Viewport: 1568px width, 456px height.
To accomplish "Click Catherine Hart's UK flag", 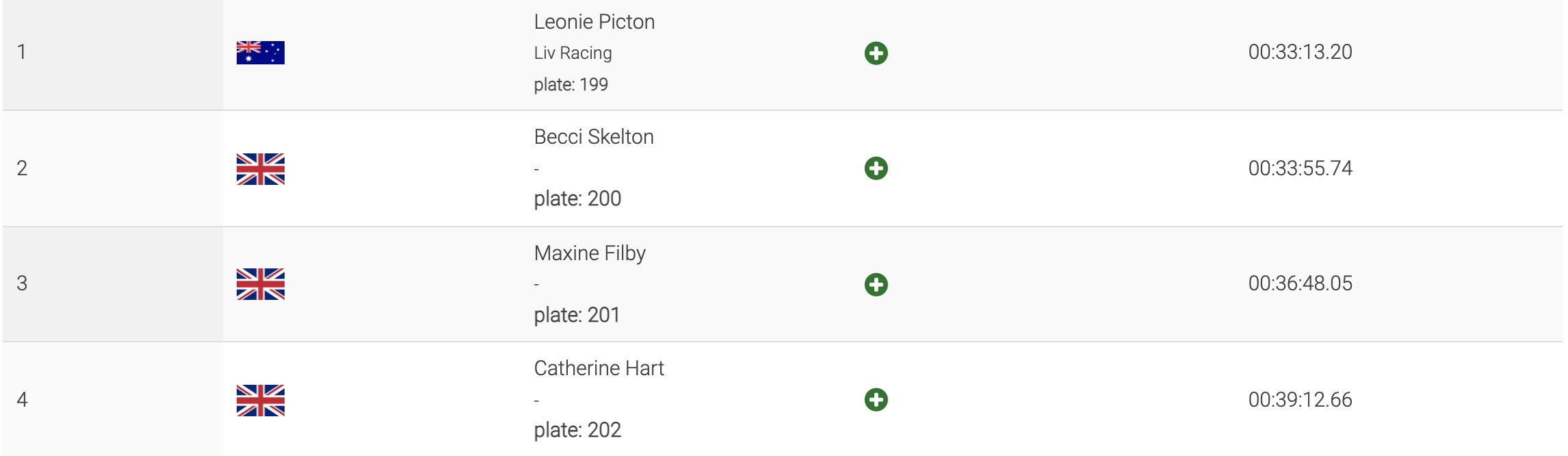I will [260, 401].
